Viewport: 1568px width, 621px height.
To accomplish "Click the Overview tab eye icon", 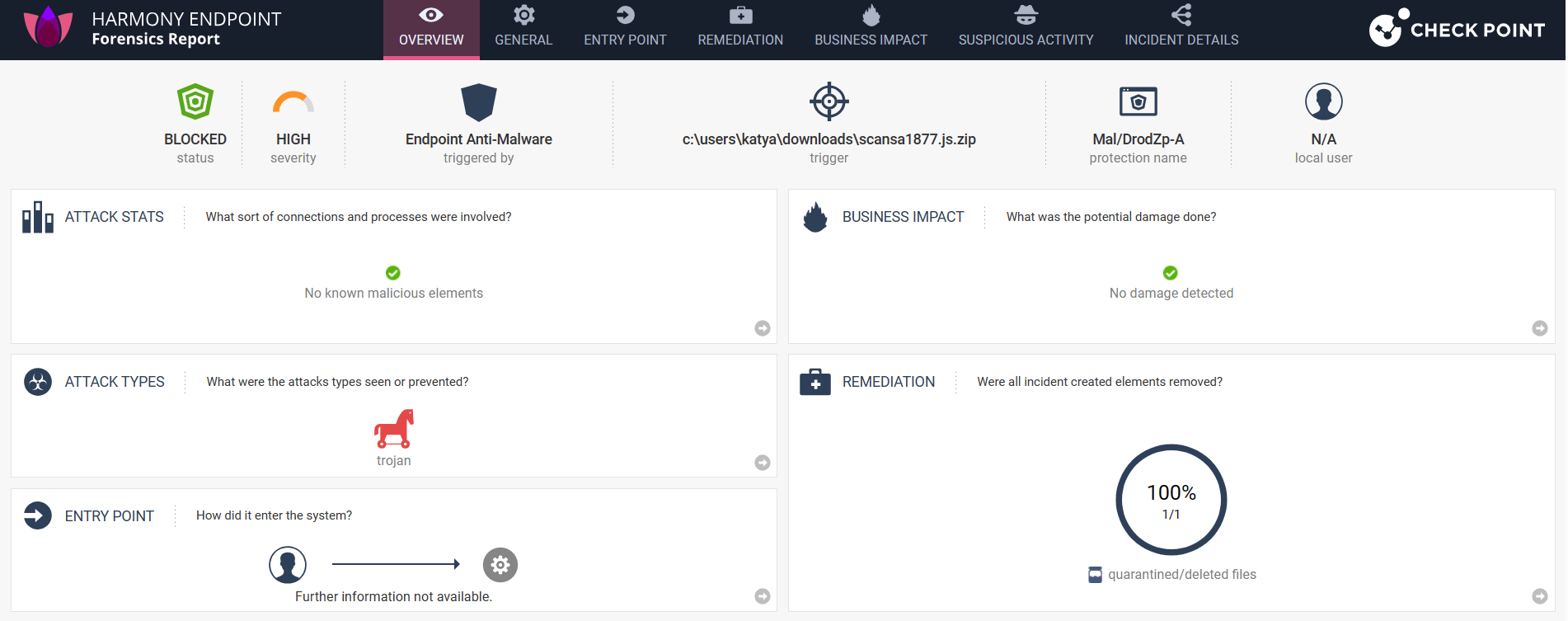I will 431,15.
